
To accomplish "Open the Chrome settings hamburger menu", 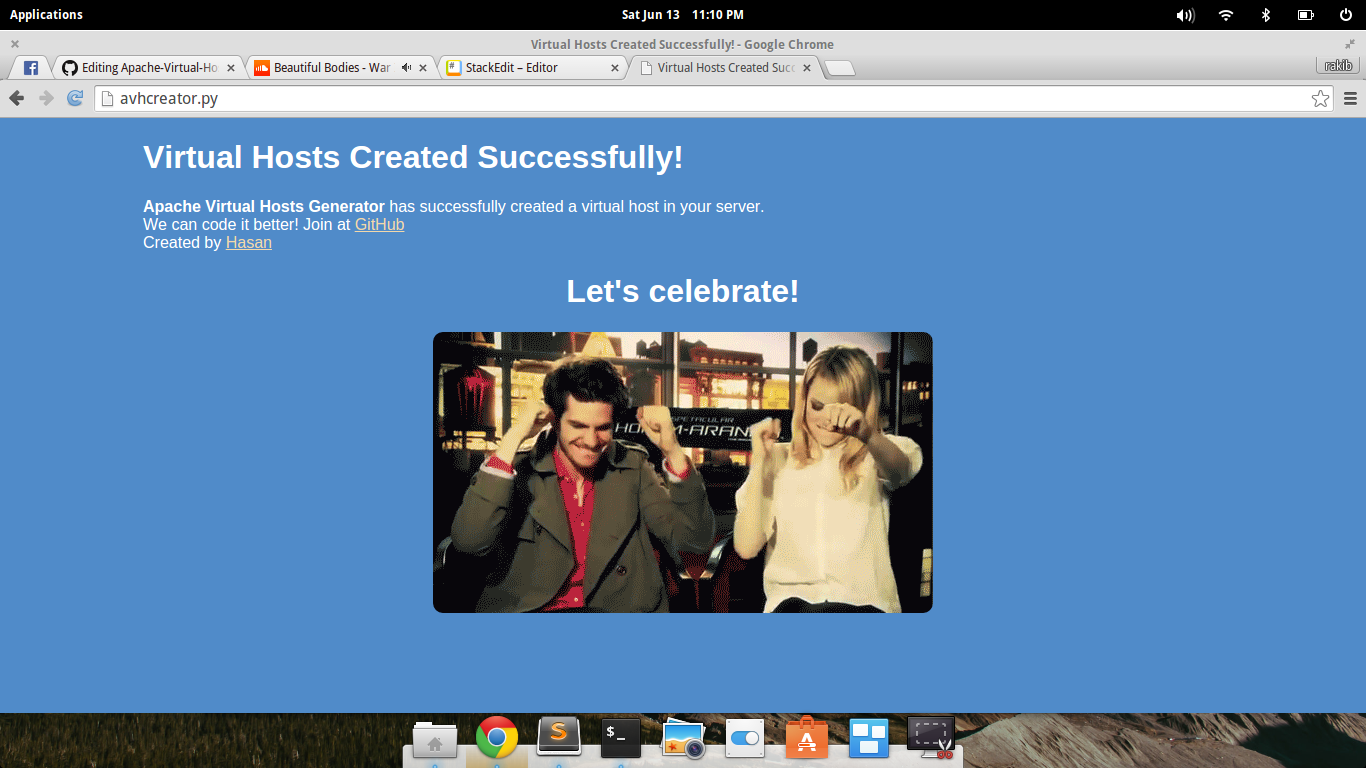I will [x=1349, y=98].
